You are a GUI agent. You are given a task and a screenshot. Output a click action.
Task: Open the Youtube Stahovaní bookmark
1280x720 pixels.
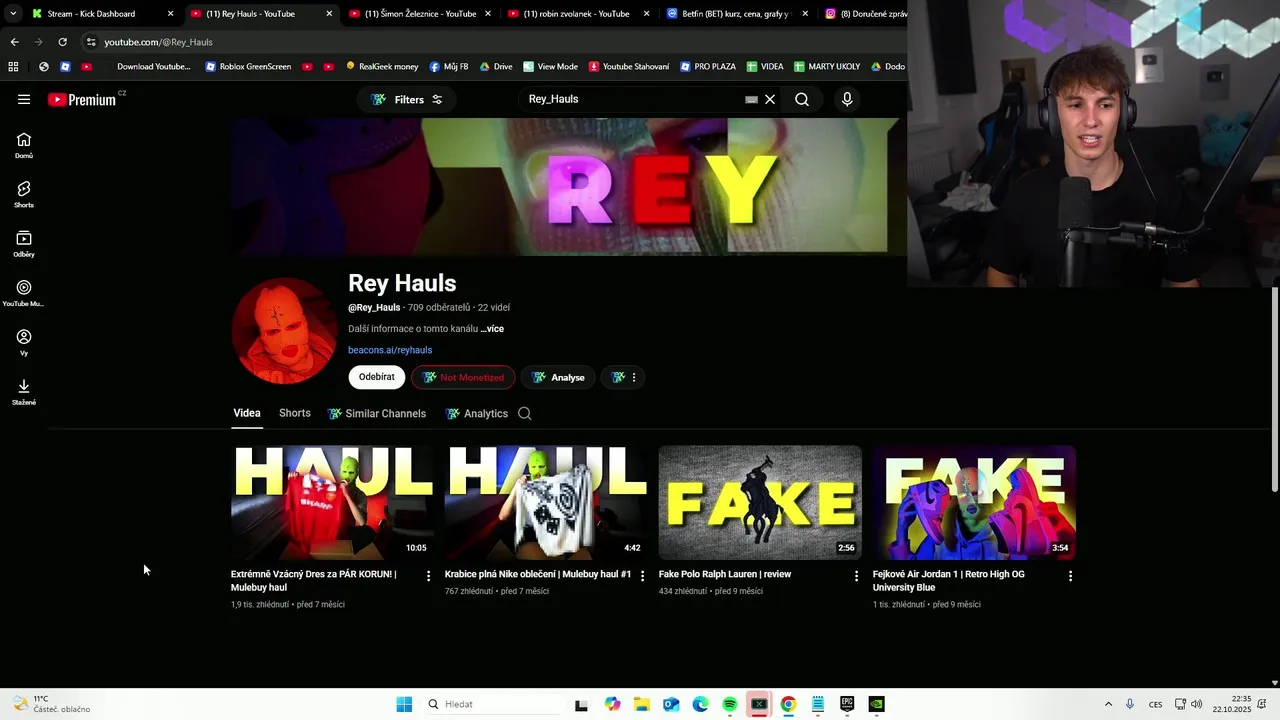[x=629, y=67]
